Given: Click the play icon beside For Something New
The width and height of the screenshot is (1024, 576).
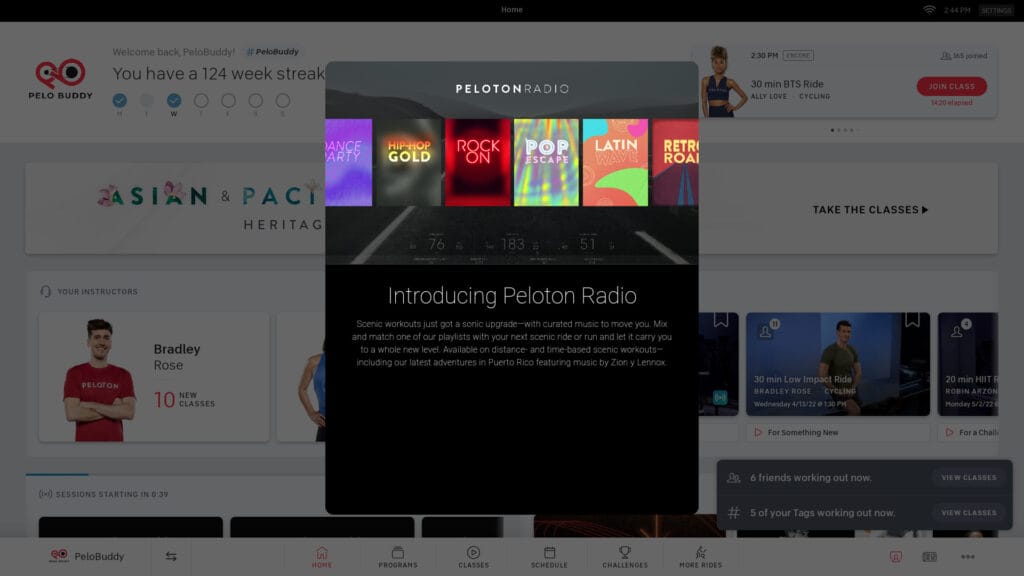Looking at the screenshot, I should click(758, 432).
